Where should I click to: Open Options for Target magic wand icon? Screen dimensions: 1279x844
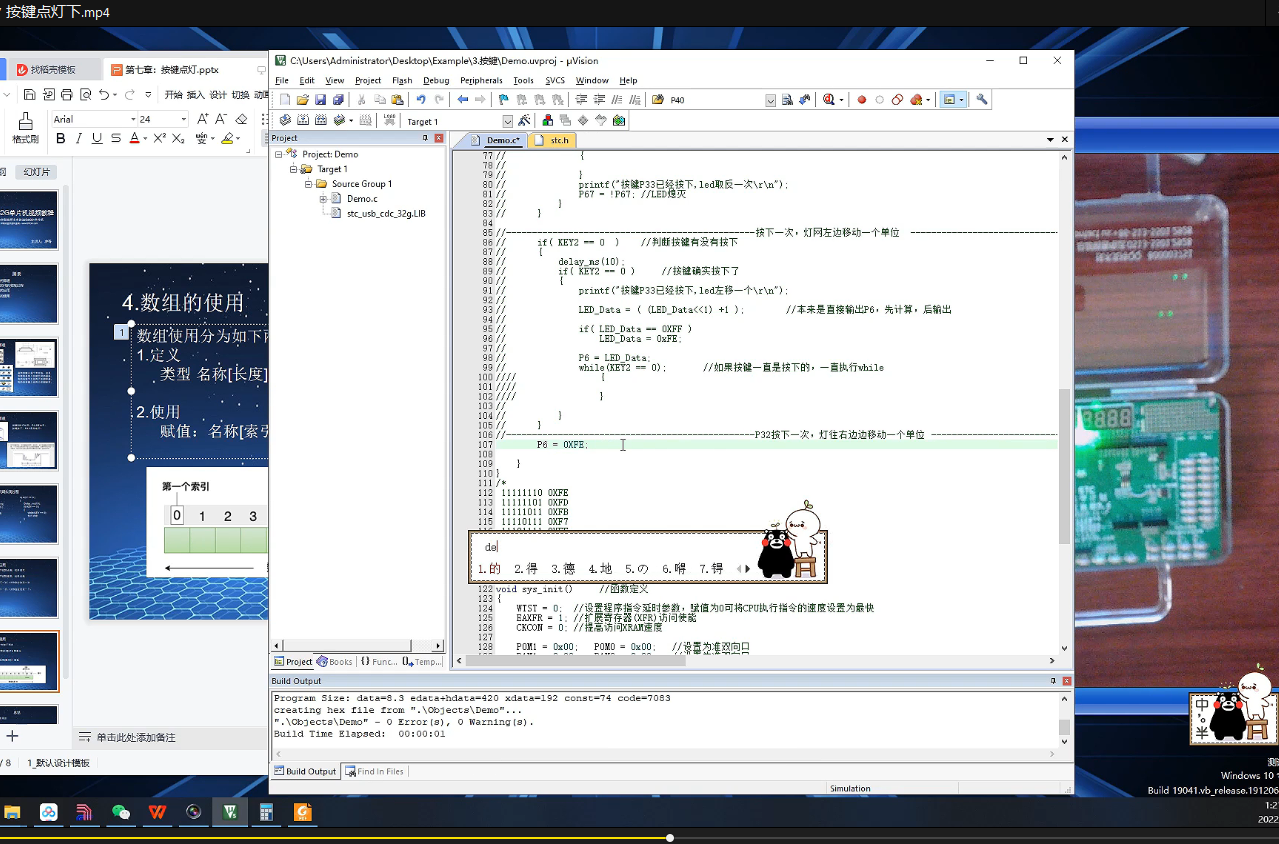point(524,121)
